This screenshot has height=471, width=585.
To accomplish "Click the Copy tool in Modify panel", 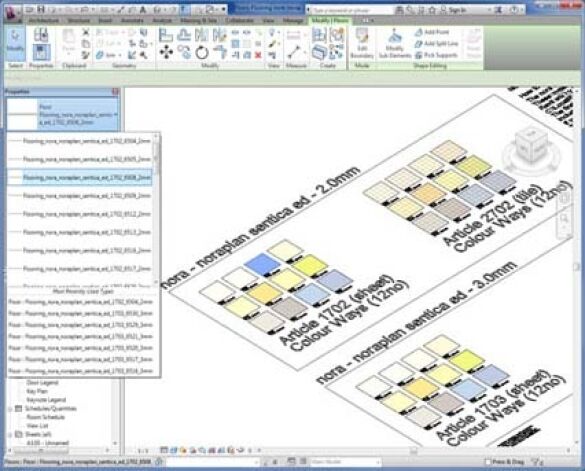I will [184, 53].
